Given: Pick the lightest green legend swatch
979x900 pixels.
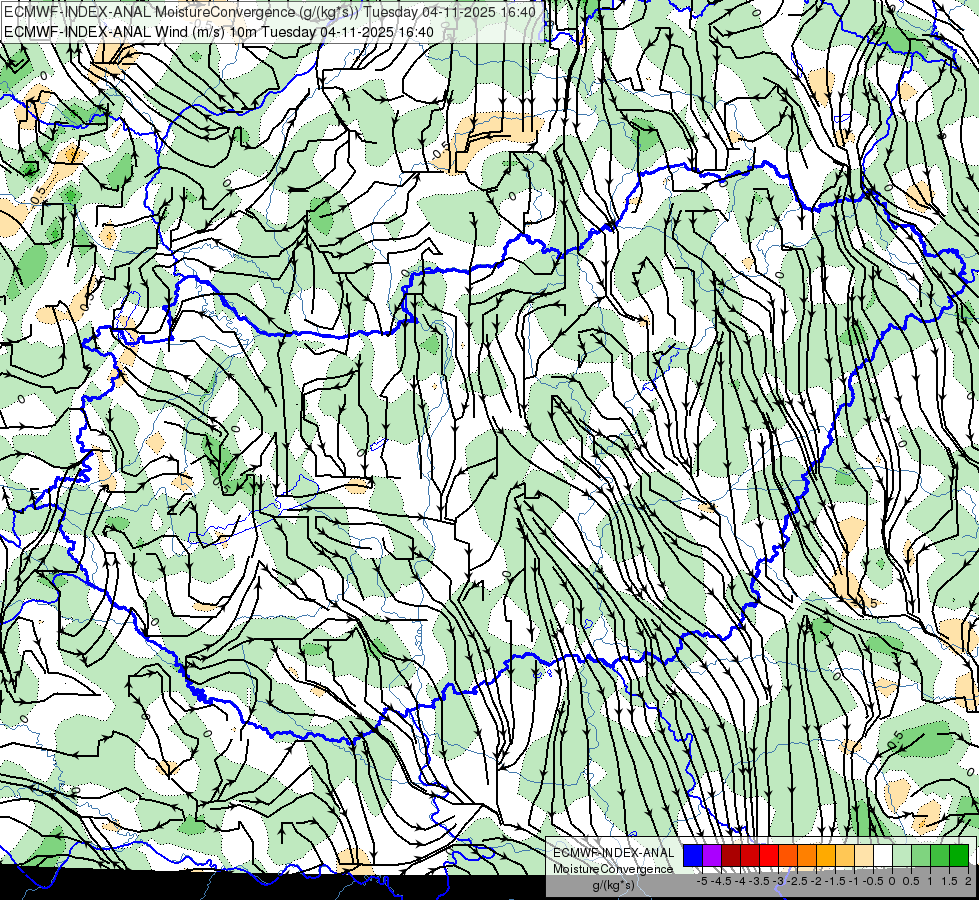Looking at the screenshot, I should click(902, 855).
